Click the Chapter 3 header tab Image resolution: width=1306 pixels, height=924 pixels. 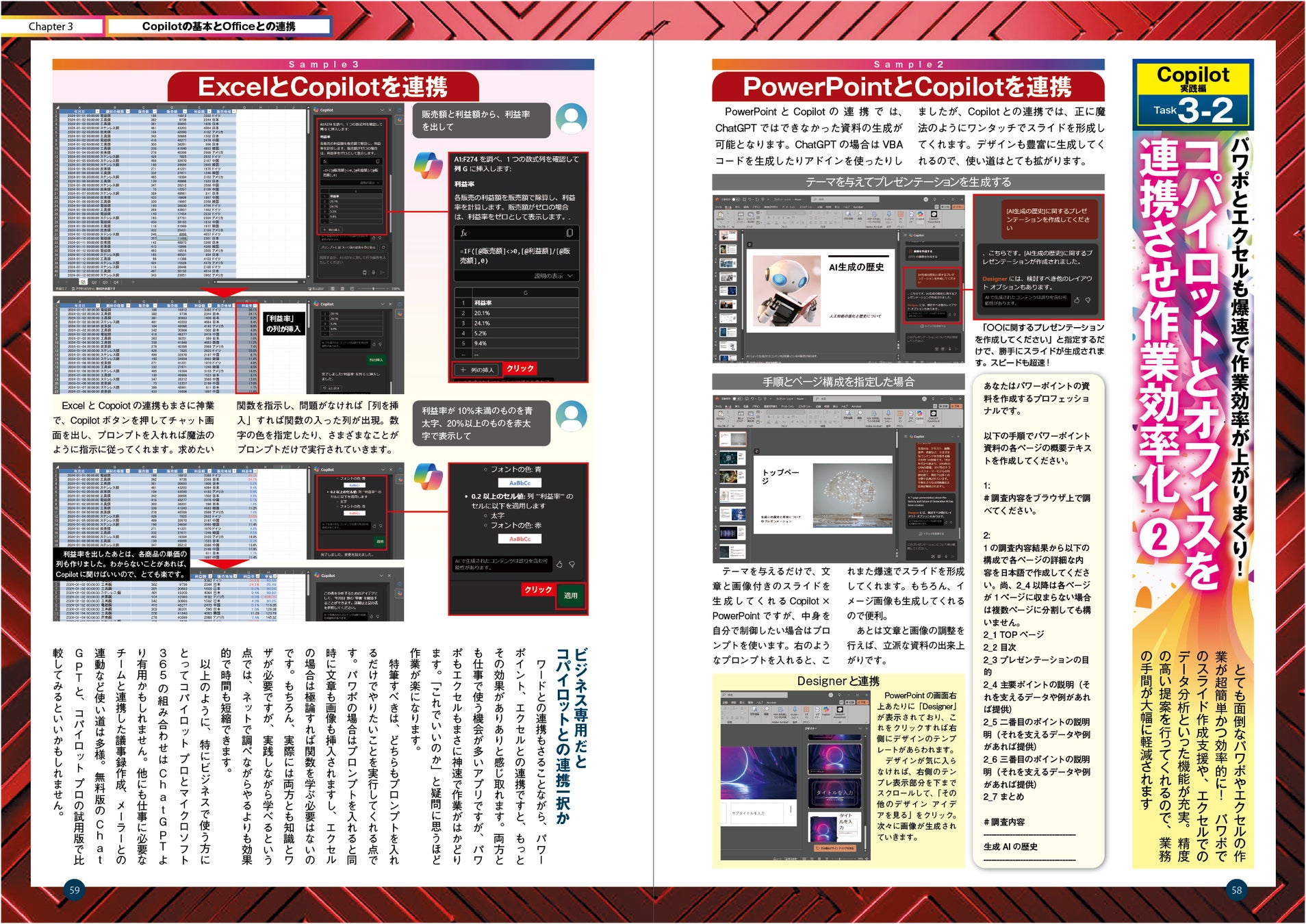pyautogui.click(x=51, y=27)
